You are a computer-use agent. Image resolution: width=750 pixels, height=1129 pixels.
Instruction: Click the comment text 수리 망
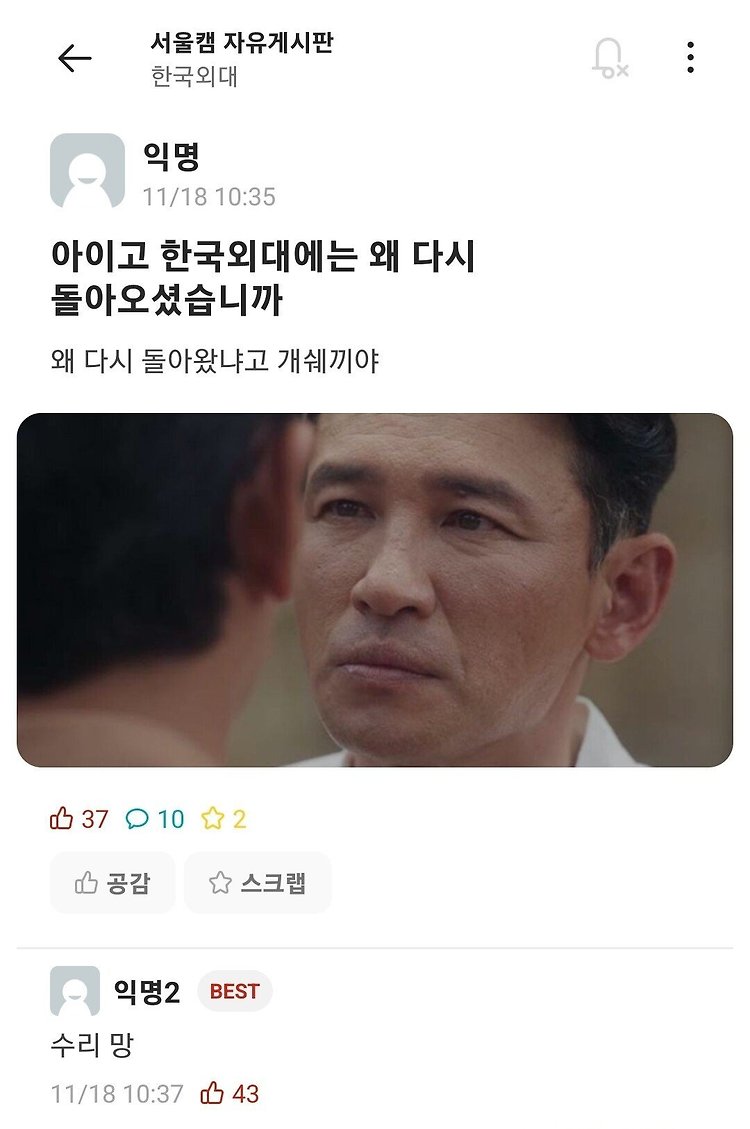[x=92, y=1044]
